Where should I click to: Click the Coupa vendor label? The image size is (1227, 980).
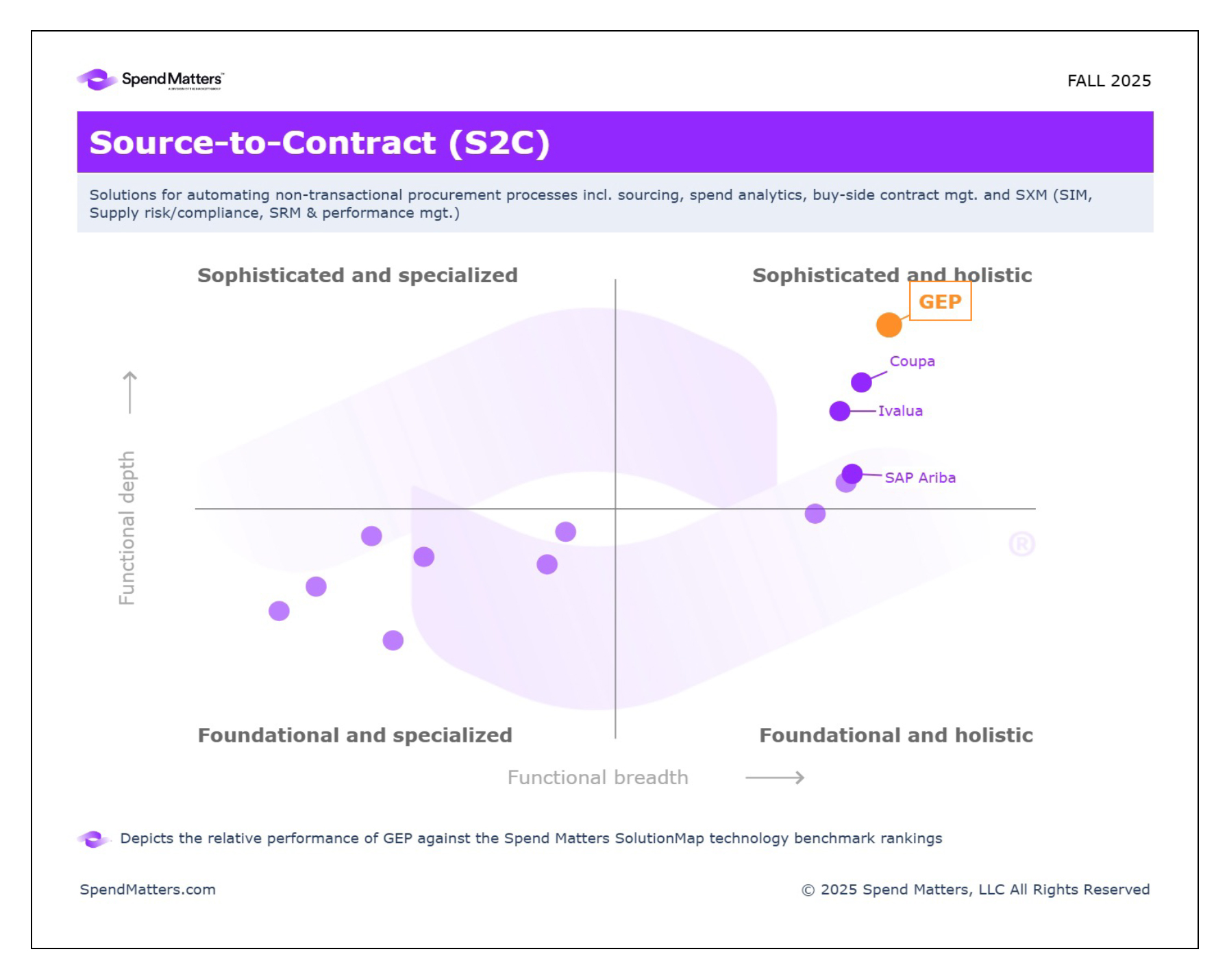(x=912, y=361)
